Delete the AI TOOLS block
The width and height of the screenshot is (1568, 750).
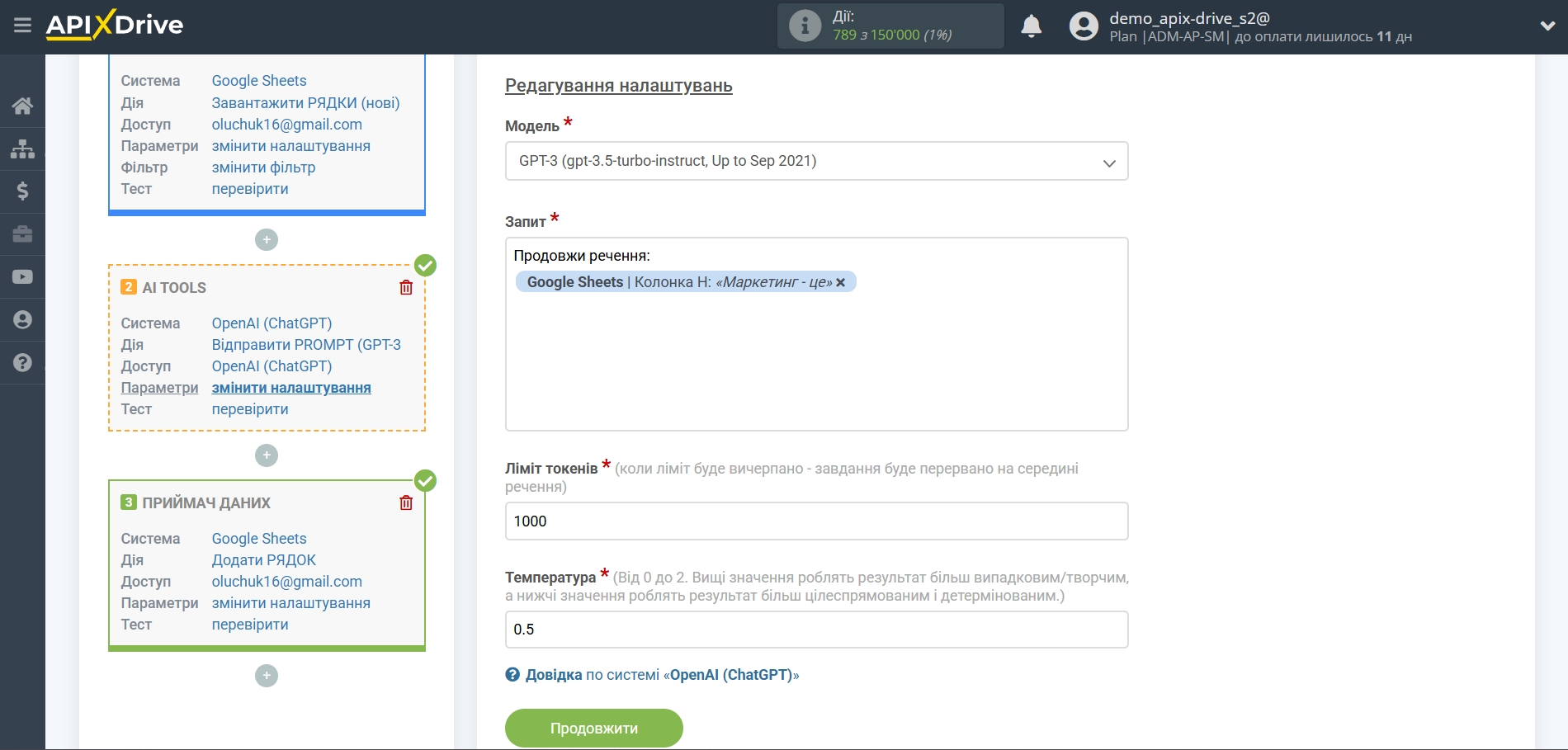(x=406, y=287)
